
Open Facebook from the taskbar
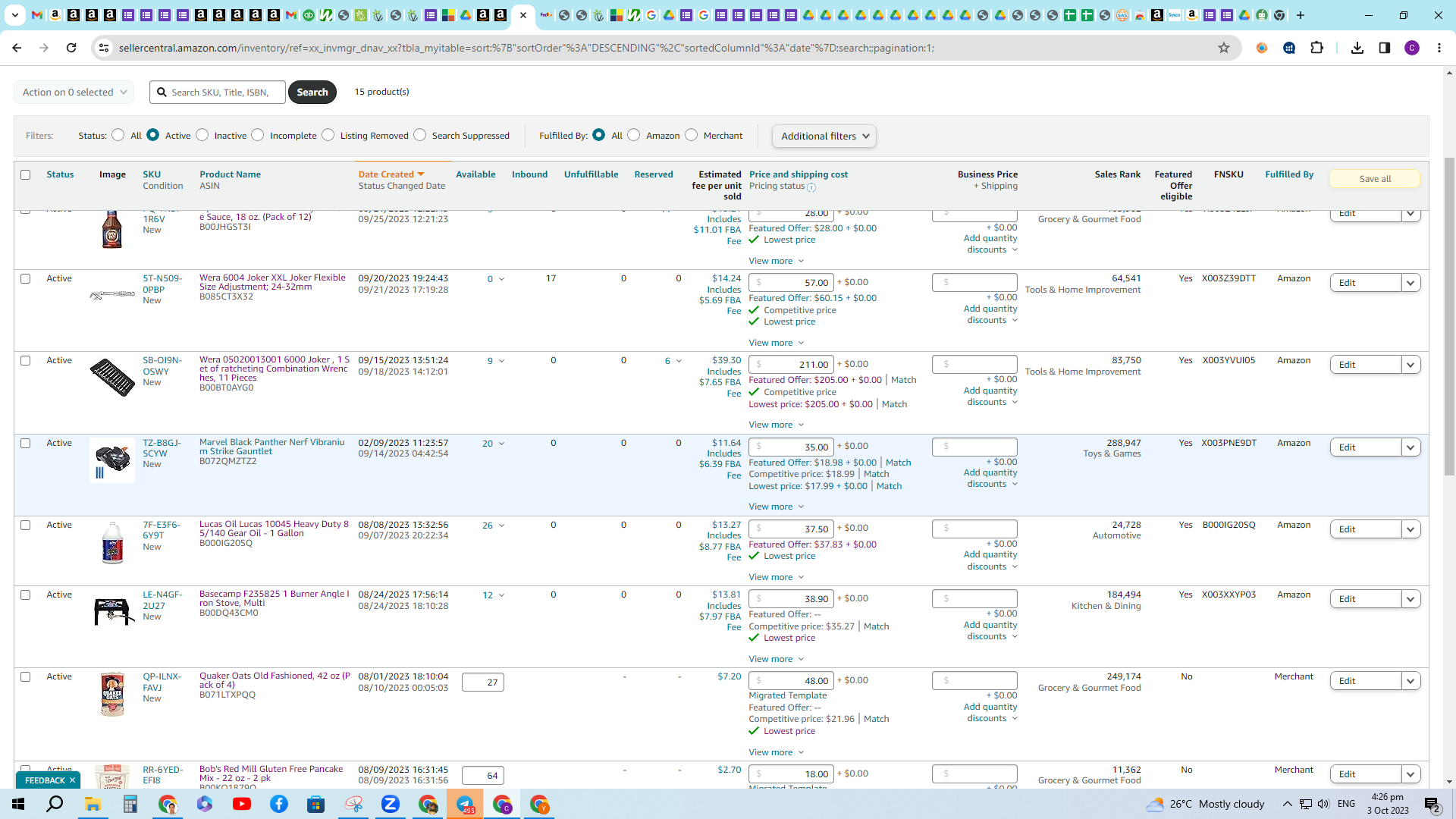[x=279, y=804]
